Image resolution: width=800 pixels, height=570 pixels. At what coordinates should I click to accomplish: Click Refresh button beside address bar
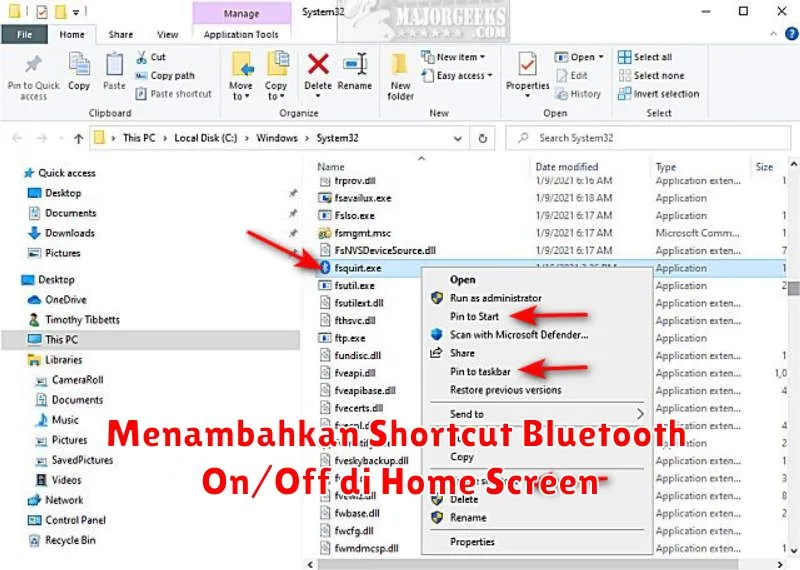click(x=482, y=138)
